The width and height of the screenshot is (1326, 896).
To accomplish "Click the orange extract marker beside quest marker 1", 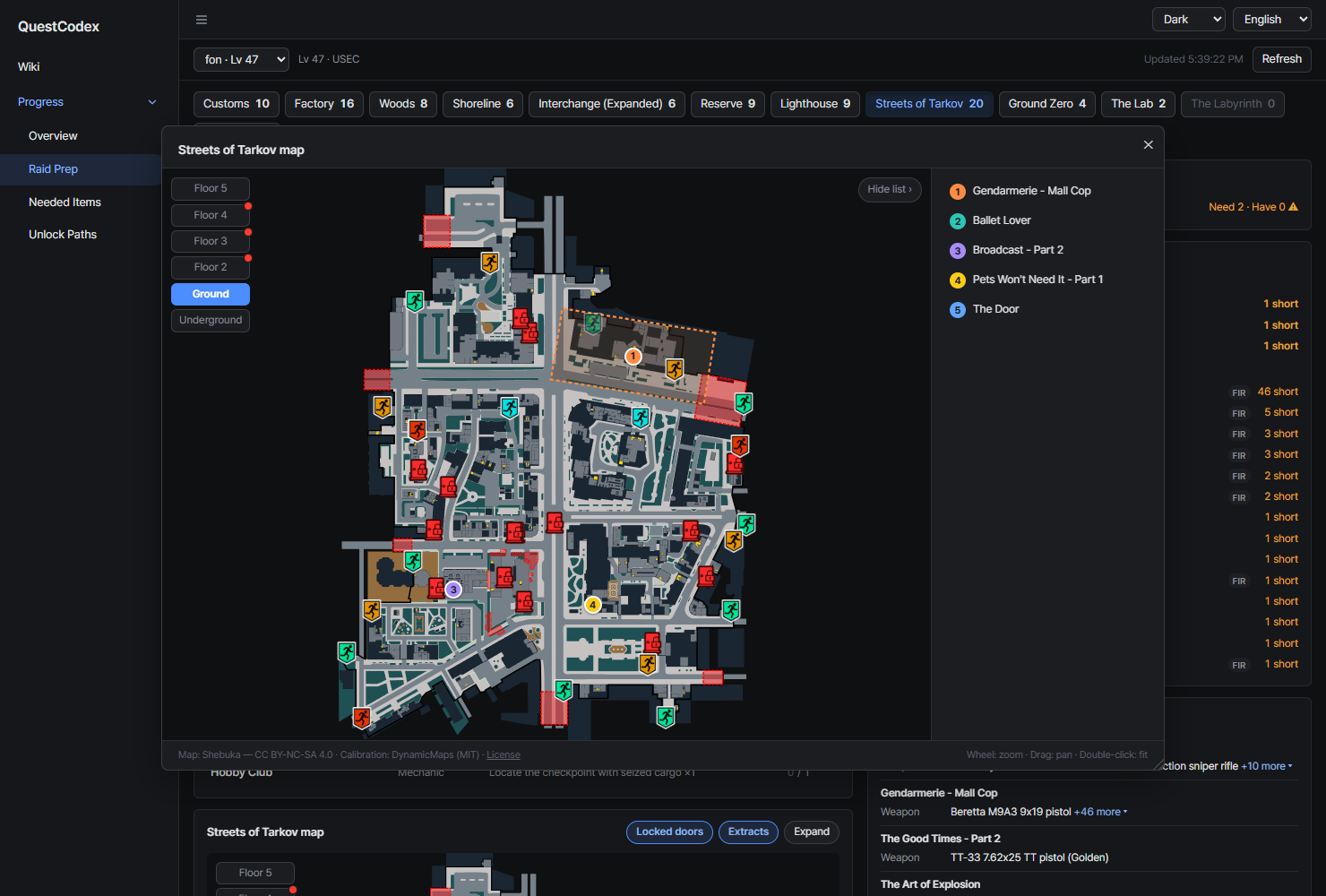I will click(675, 369).
